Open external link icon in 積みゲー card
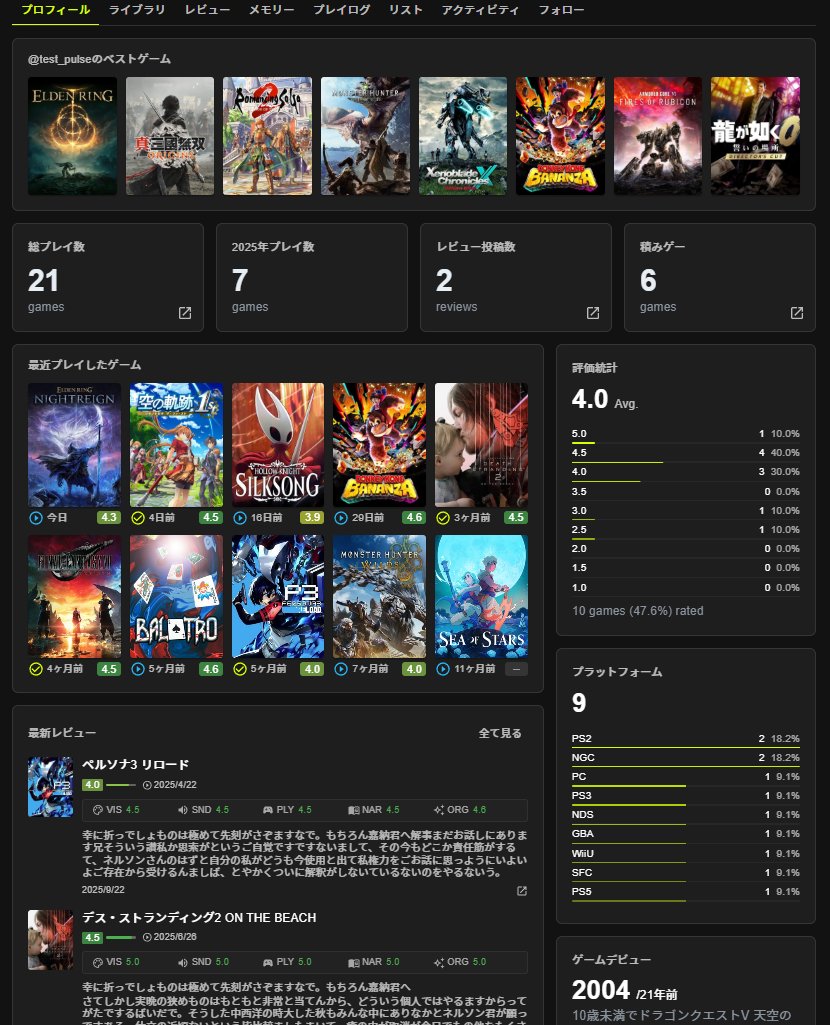Image resolution: width=830 pixels, height=1025 pixels. (x=797, y=313)
